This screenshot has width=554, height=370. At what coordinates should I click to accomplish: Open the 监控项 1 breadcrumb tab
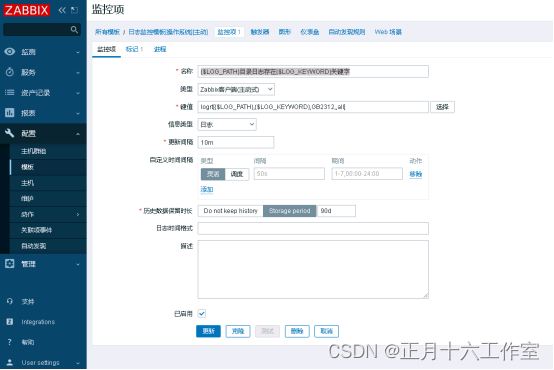(x=229, y=32)
